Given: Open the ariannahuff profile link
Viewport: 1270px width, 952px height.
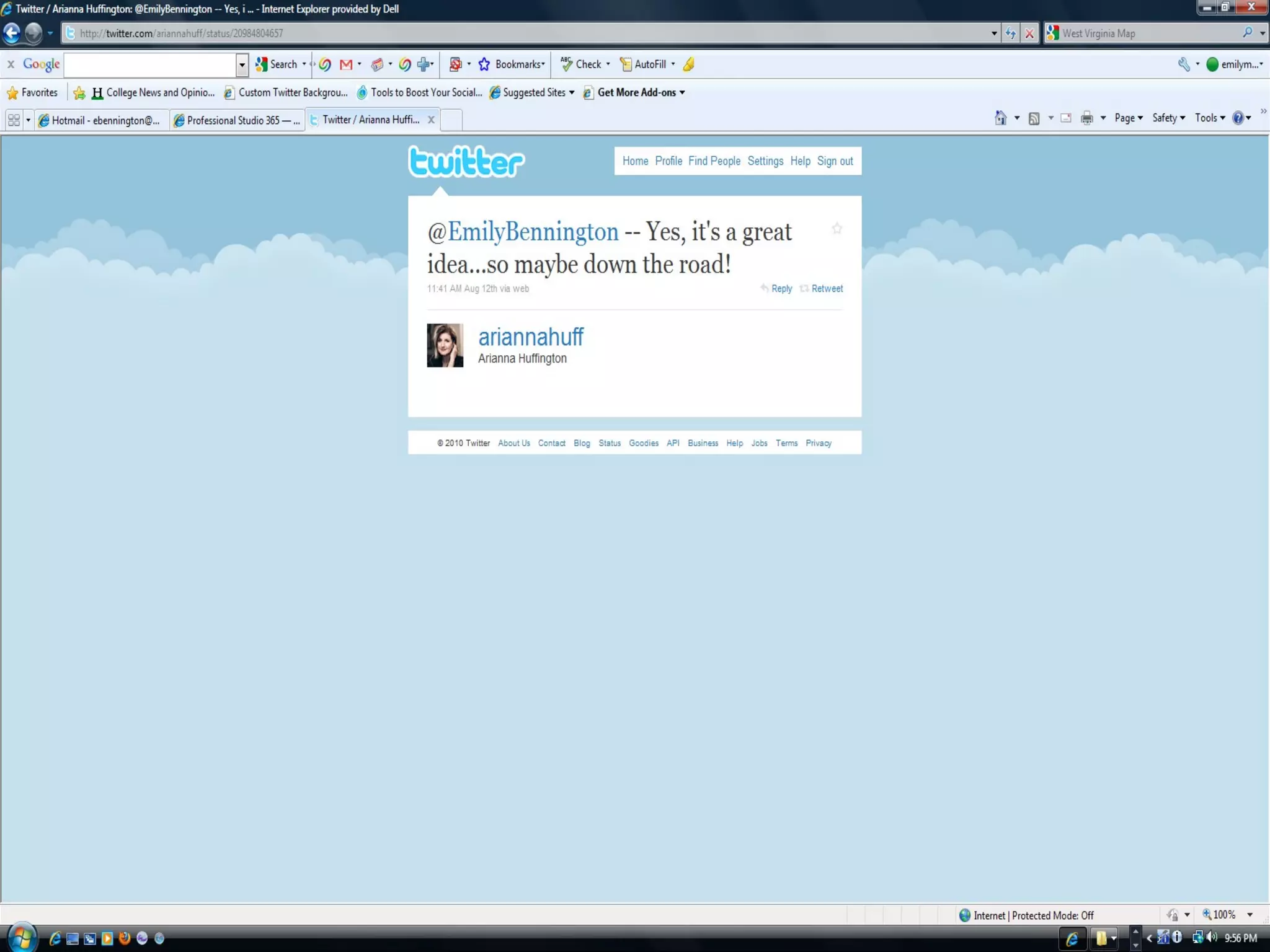Looking at the screenshot, I should (530, 337).
